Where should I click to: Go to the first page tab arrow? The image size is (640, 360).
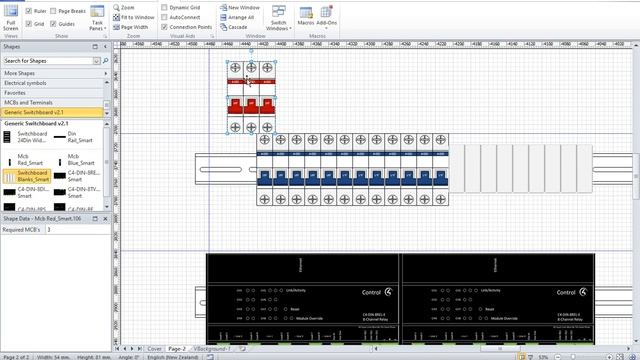117,349
